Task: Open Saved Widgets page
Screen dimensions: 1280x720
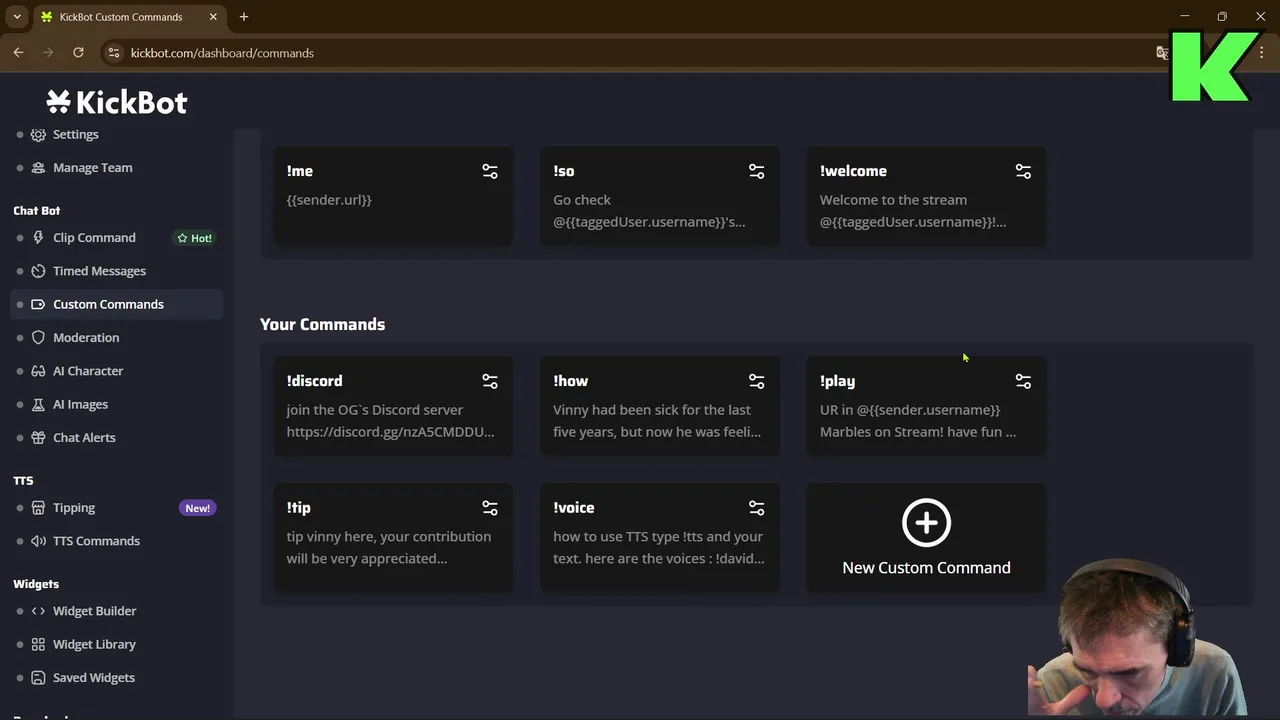Action: pyautogui.click(x=93, y=678)
